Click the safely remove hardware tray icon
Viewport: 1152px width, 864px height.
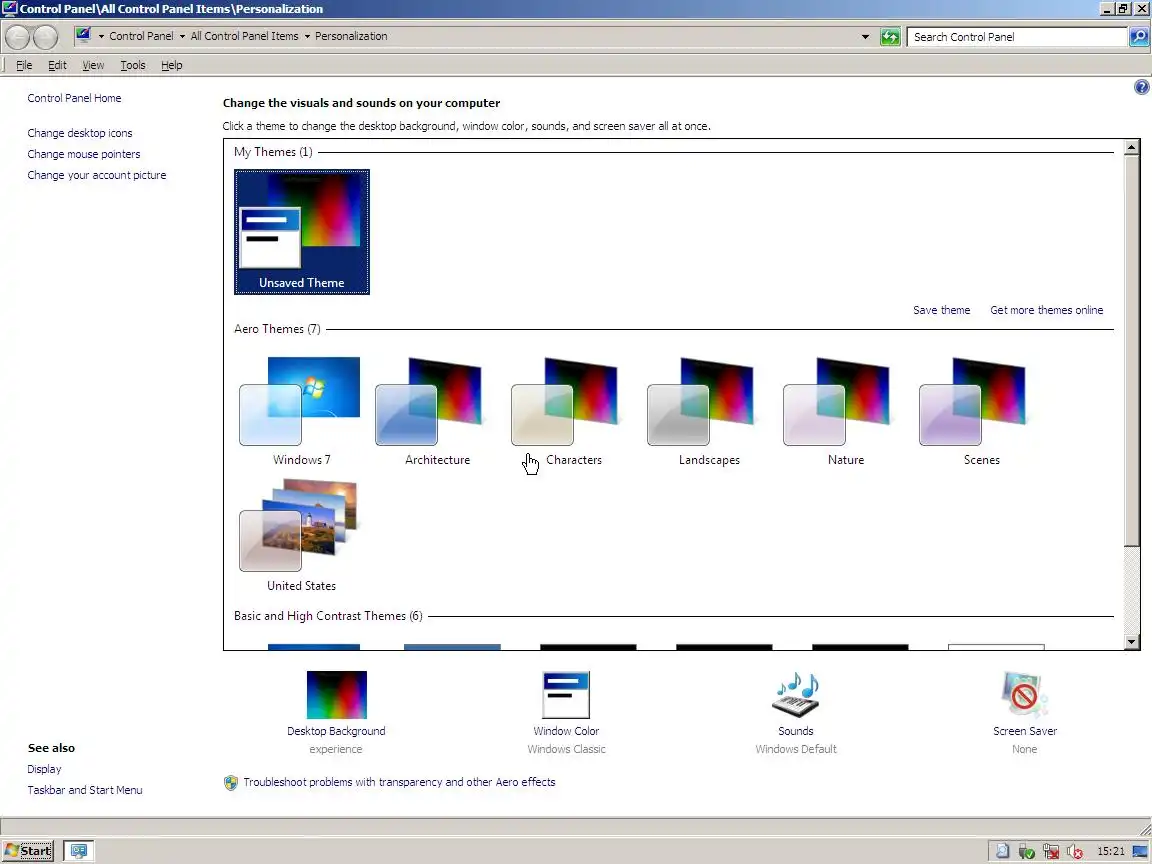(1026, 852)
